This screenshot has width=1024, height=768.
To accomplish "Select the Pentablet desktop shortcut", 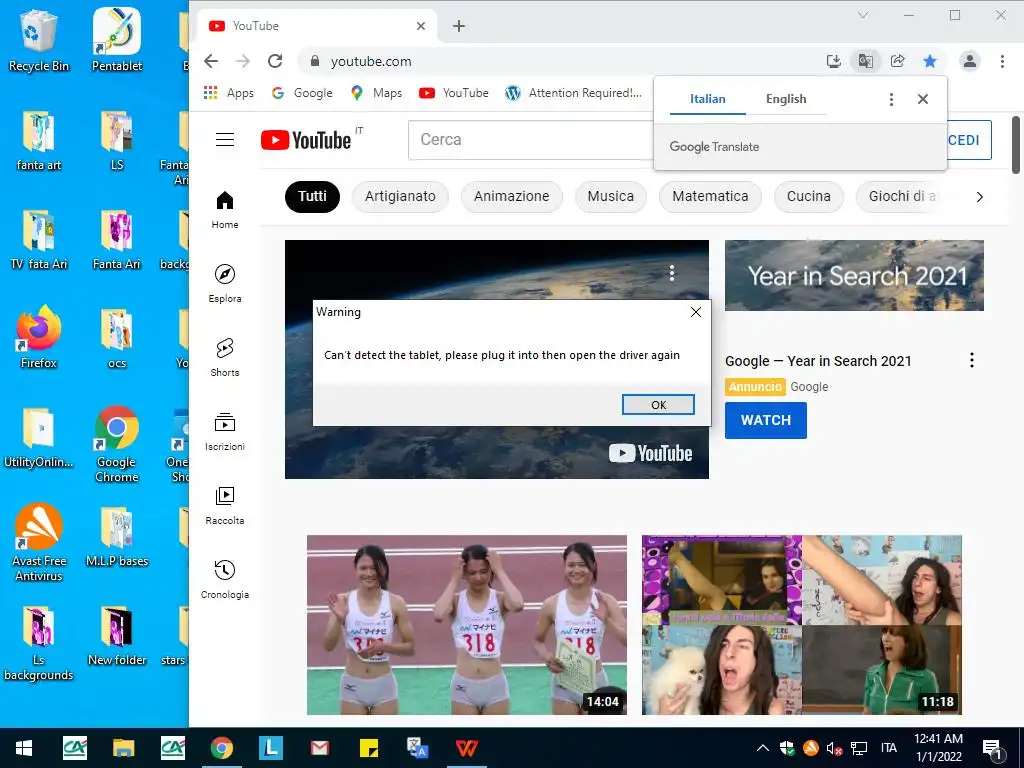I will [117, 40].
